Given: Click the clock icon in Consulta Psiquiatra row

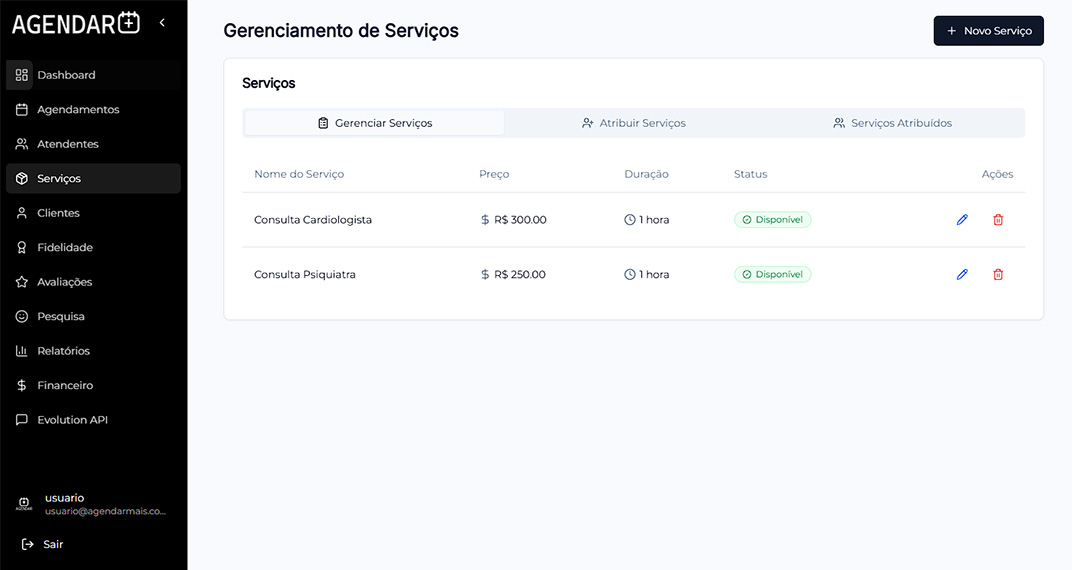Looking at the screenshot, I should [x=630, y=275].
